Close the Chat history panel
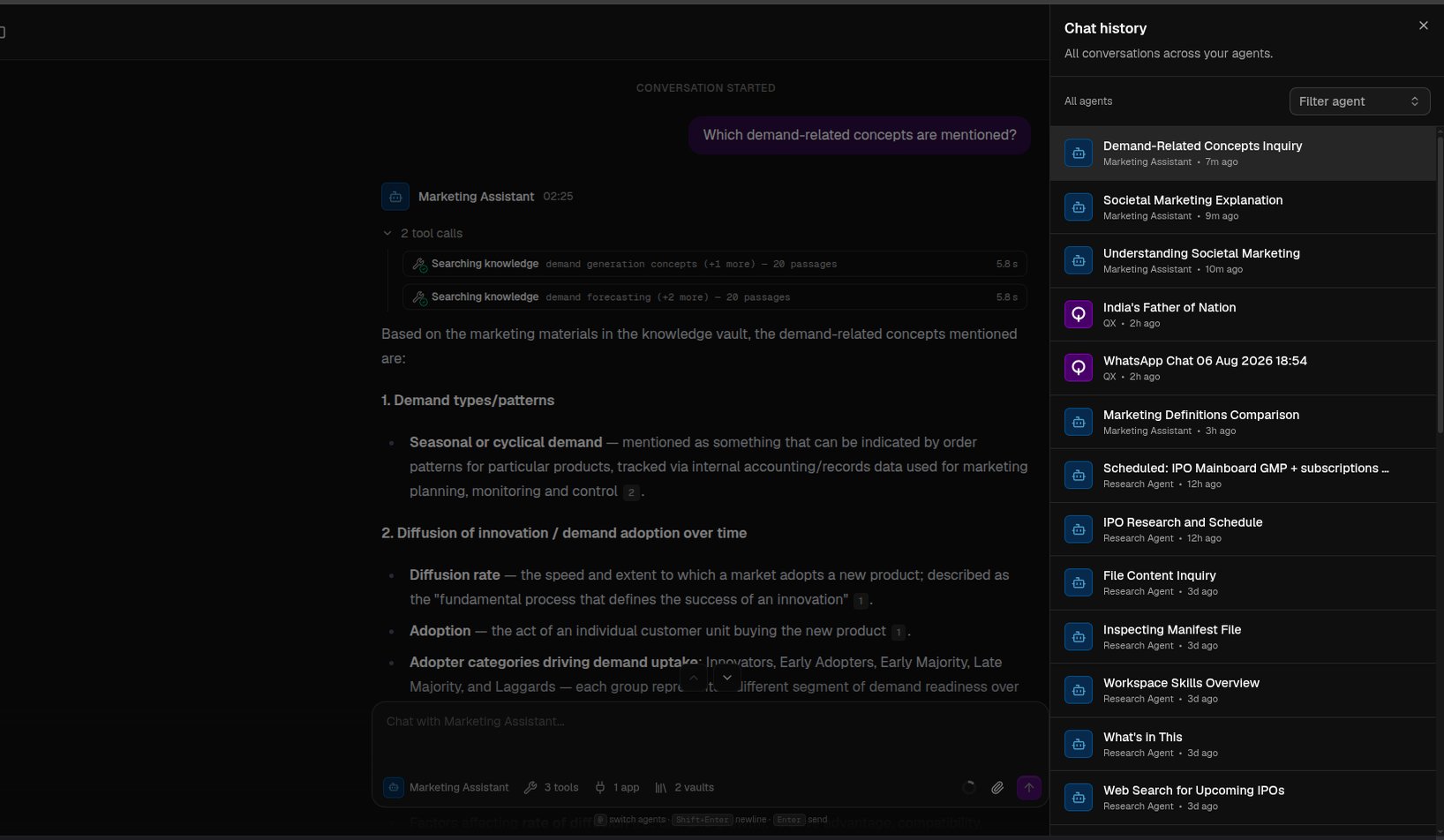This screenshot has width=1444, height=840. (x=1423, y=26)
